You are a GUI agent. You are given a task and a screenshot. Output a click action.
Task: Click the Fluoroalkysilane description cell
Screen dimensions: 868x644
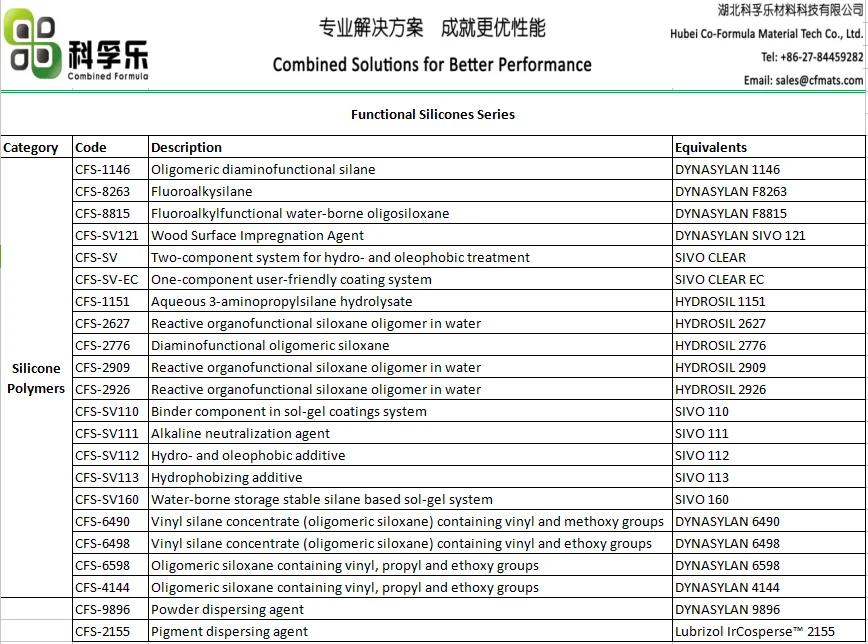pyautogui.click(x=202, y=192)
